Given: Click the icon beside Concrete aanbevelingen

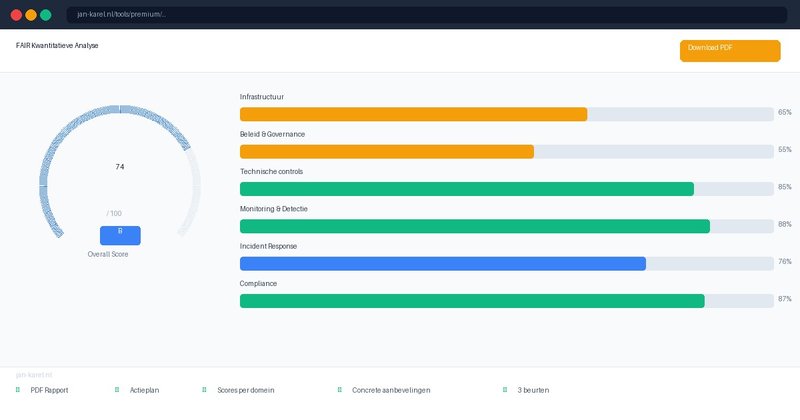Looking at the screenshot, I should point(339,390).
